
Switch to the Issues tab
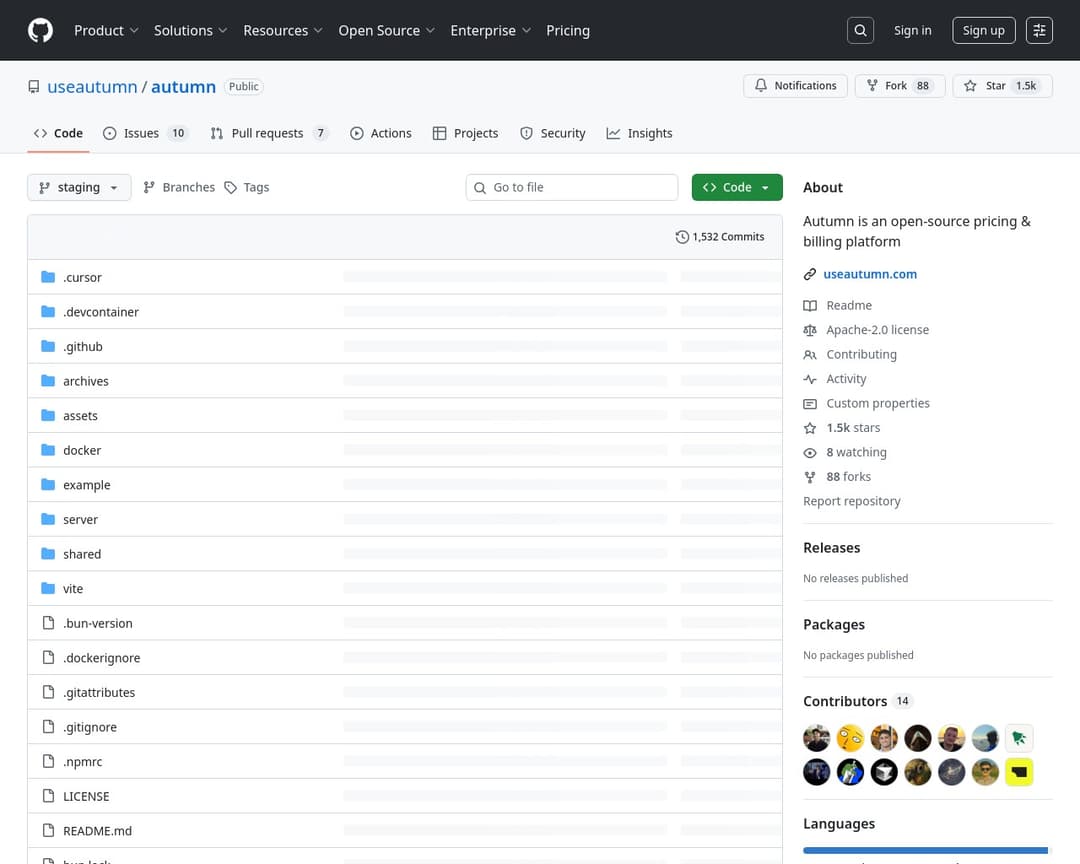(144, 133)
